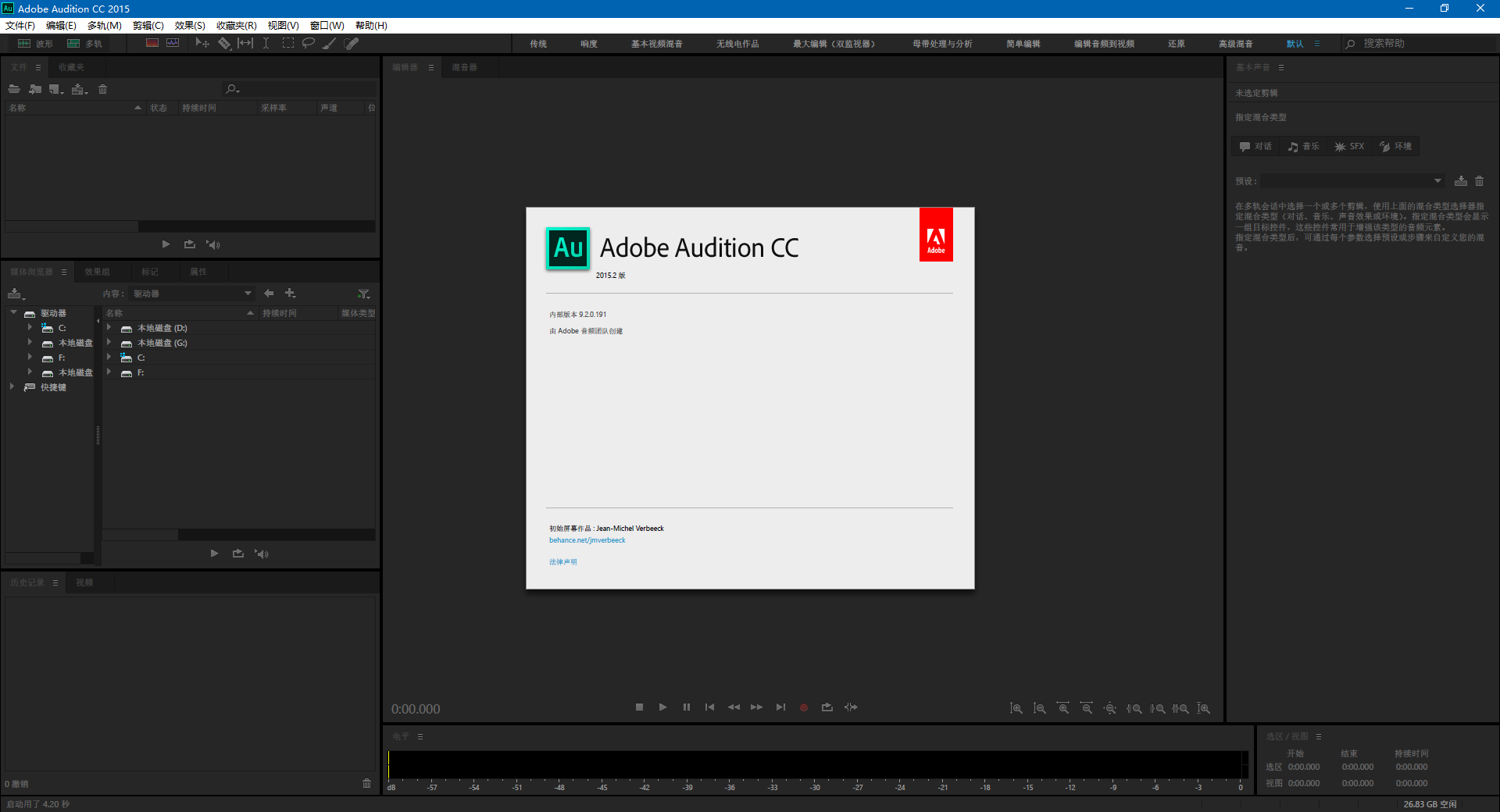This screenshot has height=812, width=1500.
Task: Select the SFX mix type button
Action: (x=1349, y=146)
